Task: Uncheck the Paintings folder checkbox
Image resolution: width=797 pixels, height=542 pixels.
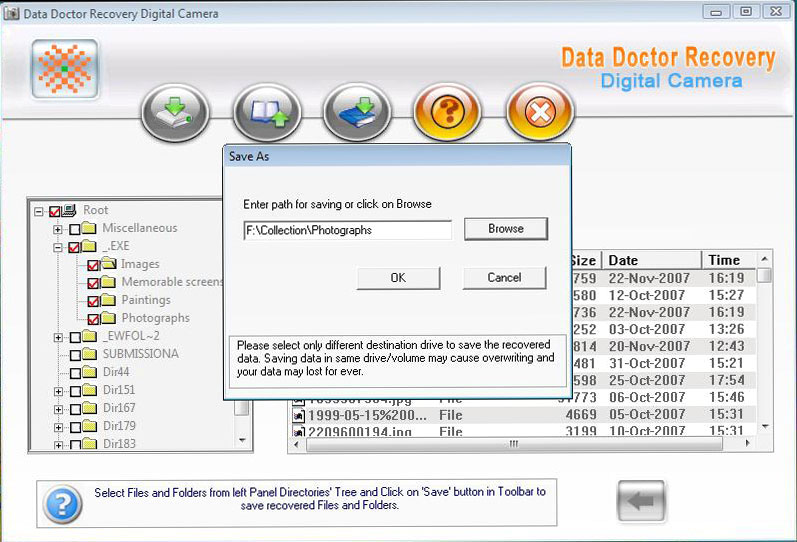Action: [93, 301]
